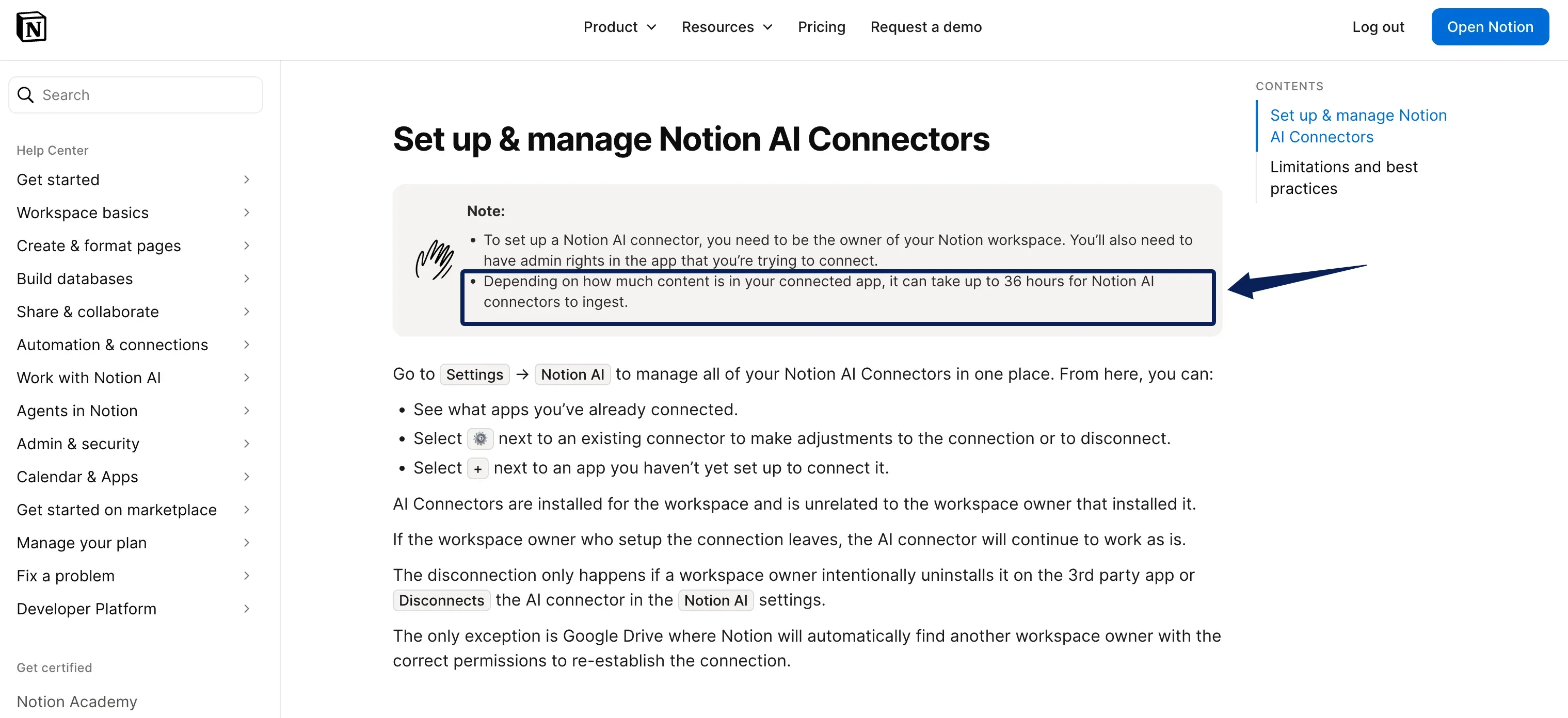This screenshot has height=718, width=1568.
Task: Click the Help Center heading
Action: (x=52, y=150)
